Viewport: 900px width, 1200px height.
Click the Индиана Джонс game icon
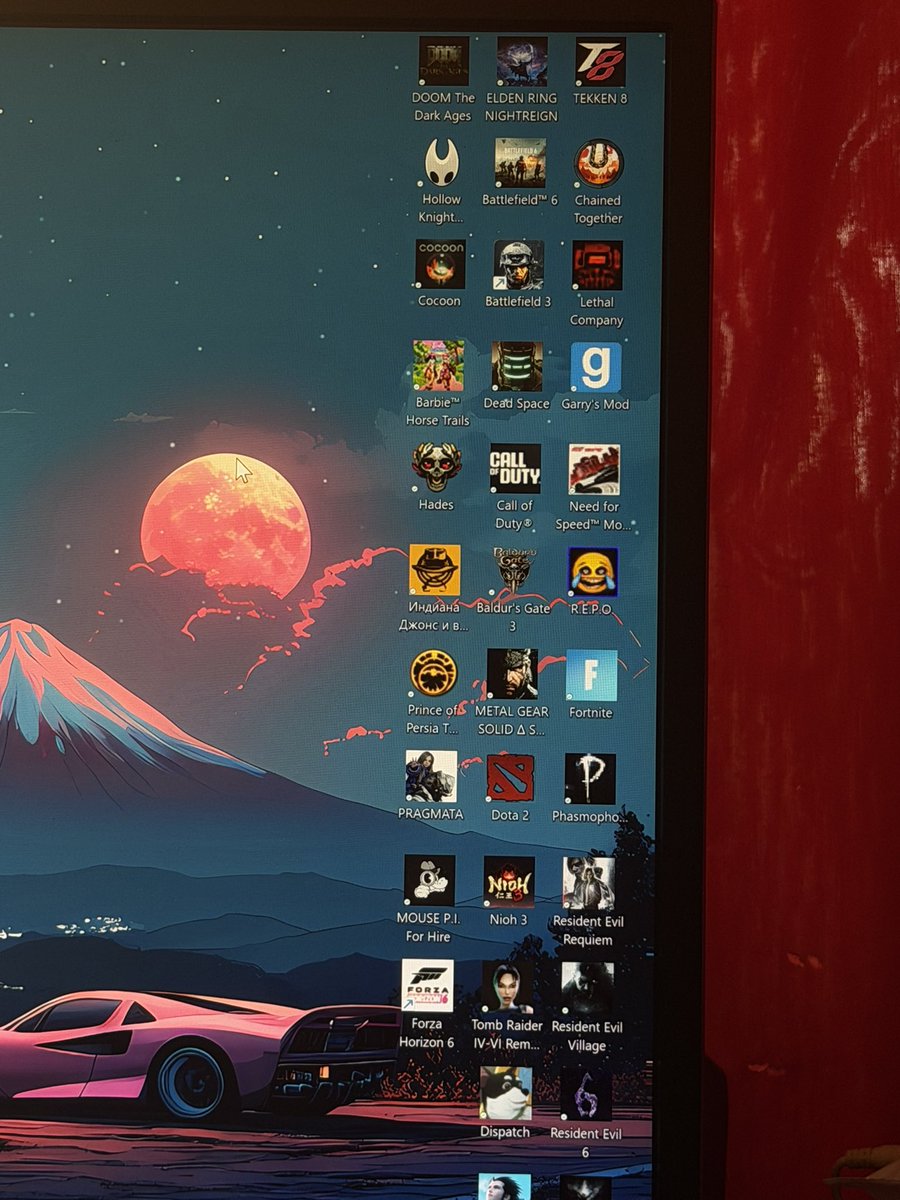point(435,570)
